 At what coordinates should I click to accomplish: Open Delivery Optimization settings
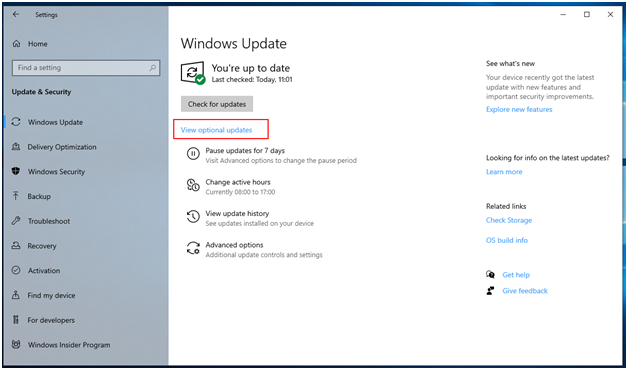tap(62, 147)
